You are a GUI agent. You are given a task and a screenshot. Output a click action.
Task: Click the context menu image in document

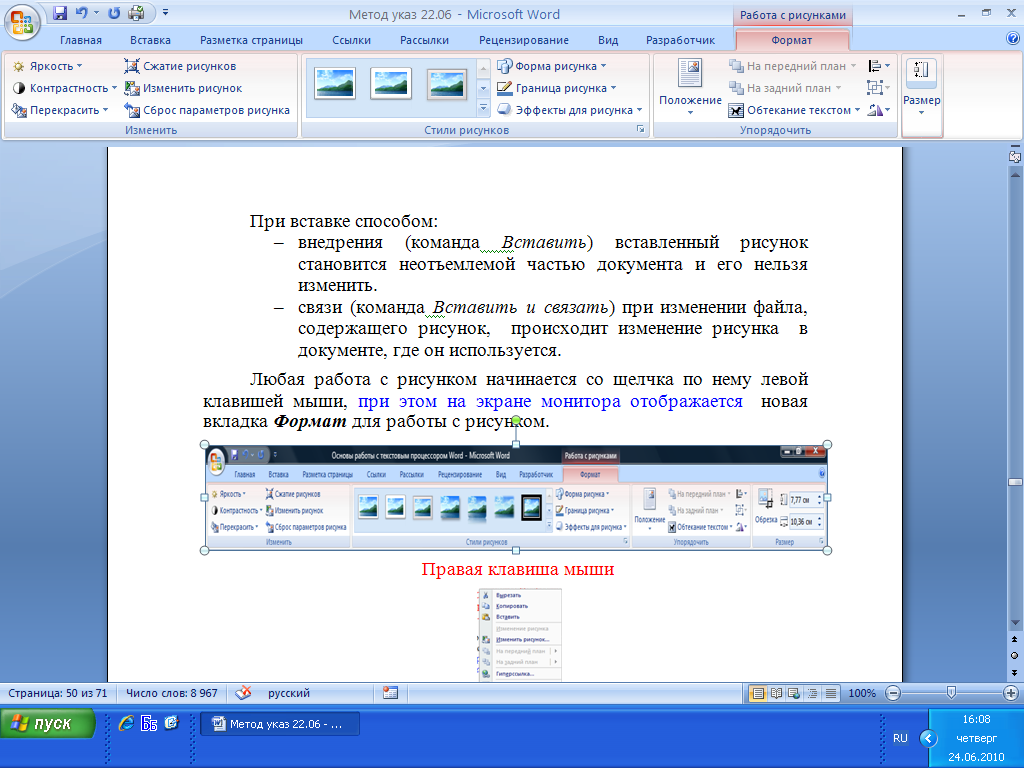click(x=520, y=635)
